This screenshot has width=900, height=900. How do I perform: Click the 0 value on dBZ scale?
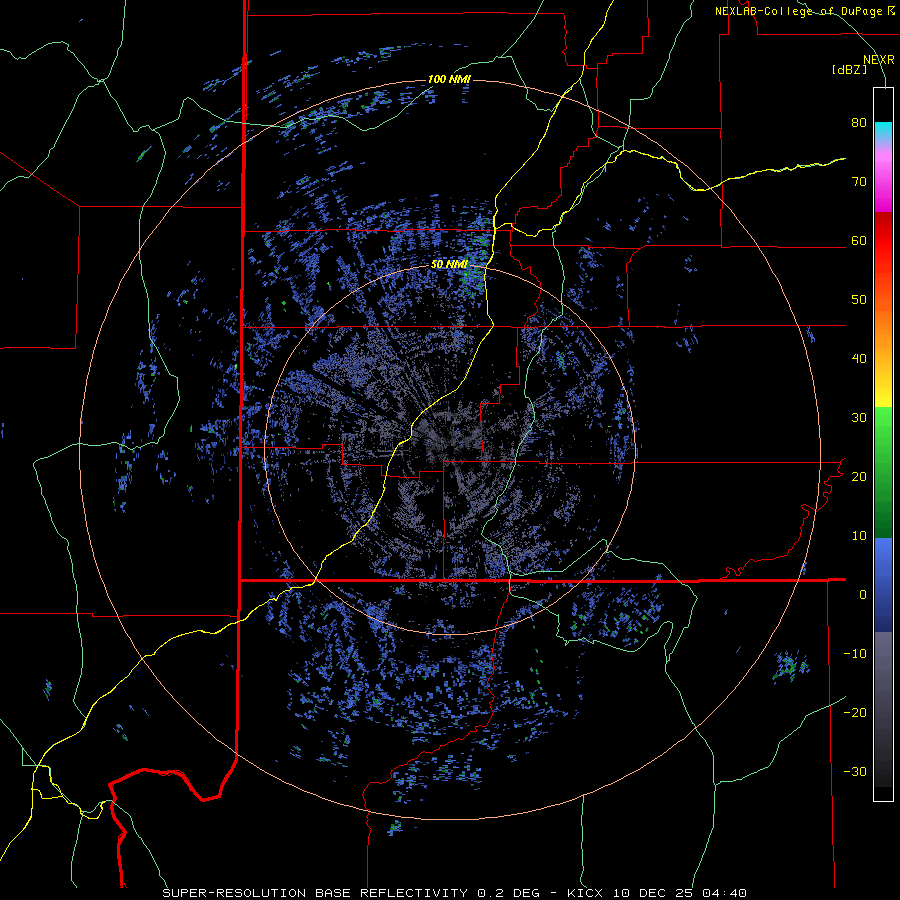pyautogui.click(x=862, y=595)
